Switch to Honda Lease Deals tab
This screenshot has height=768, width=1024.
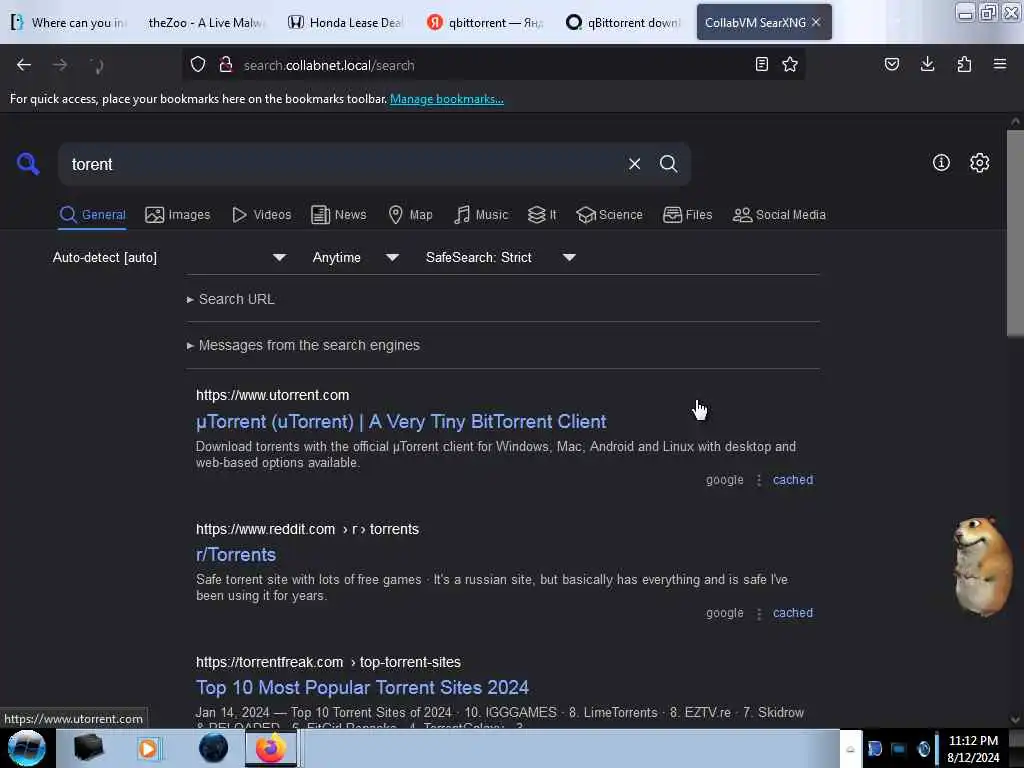coord(345,22)
